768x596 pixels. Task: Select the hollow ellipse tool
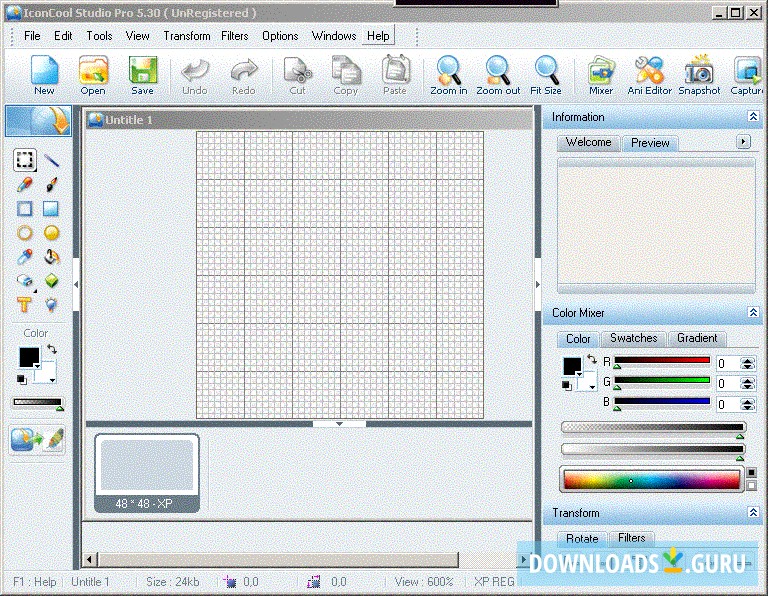pos(24,233)
